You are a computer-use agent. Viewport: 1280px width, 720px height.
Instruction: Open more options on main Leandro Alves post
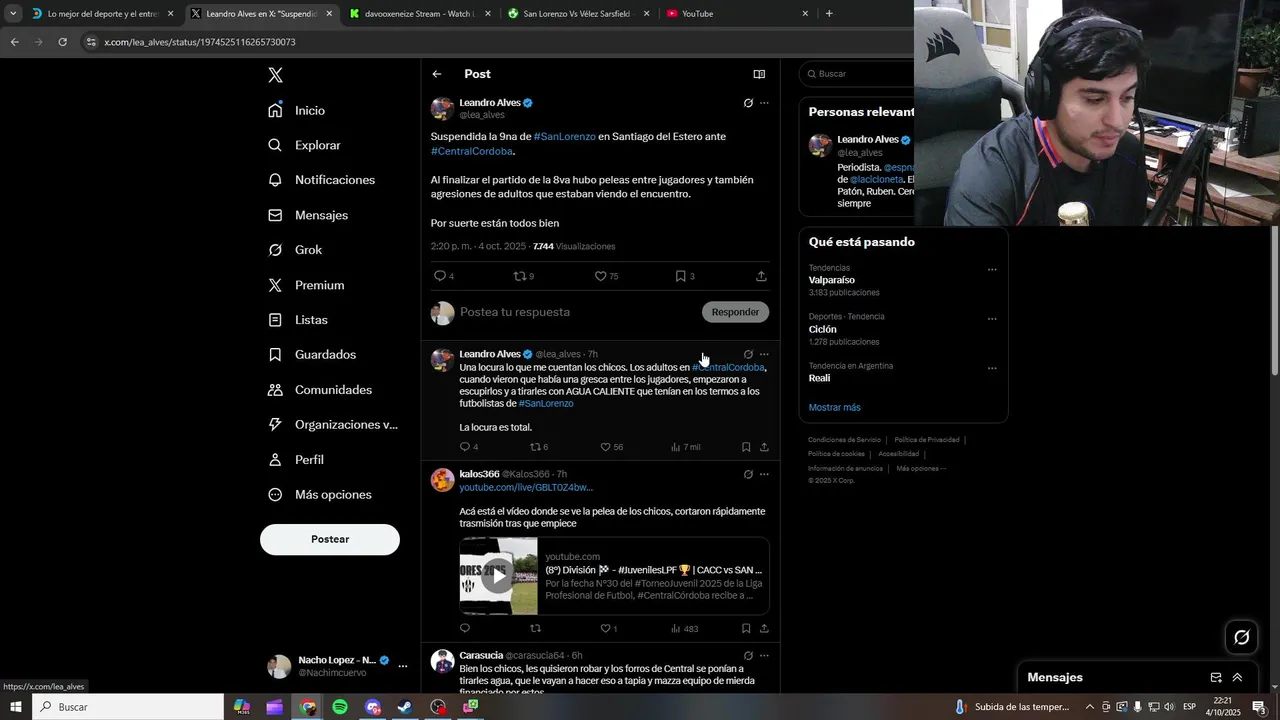[x=764, y=103]
